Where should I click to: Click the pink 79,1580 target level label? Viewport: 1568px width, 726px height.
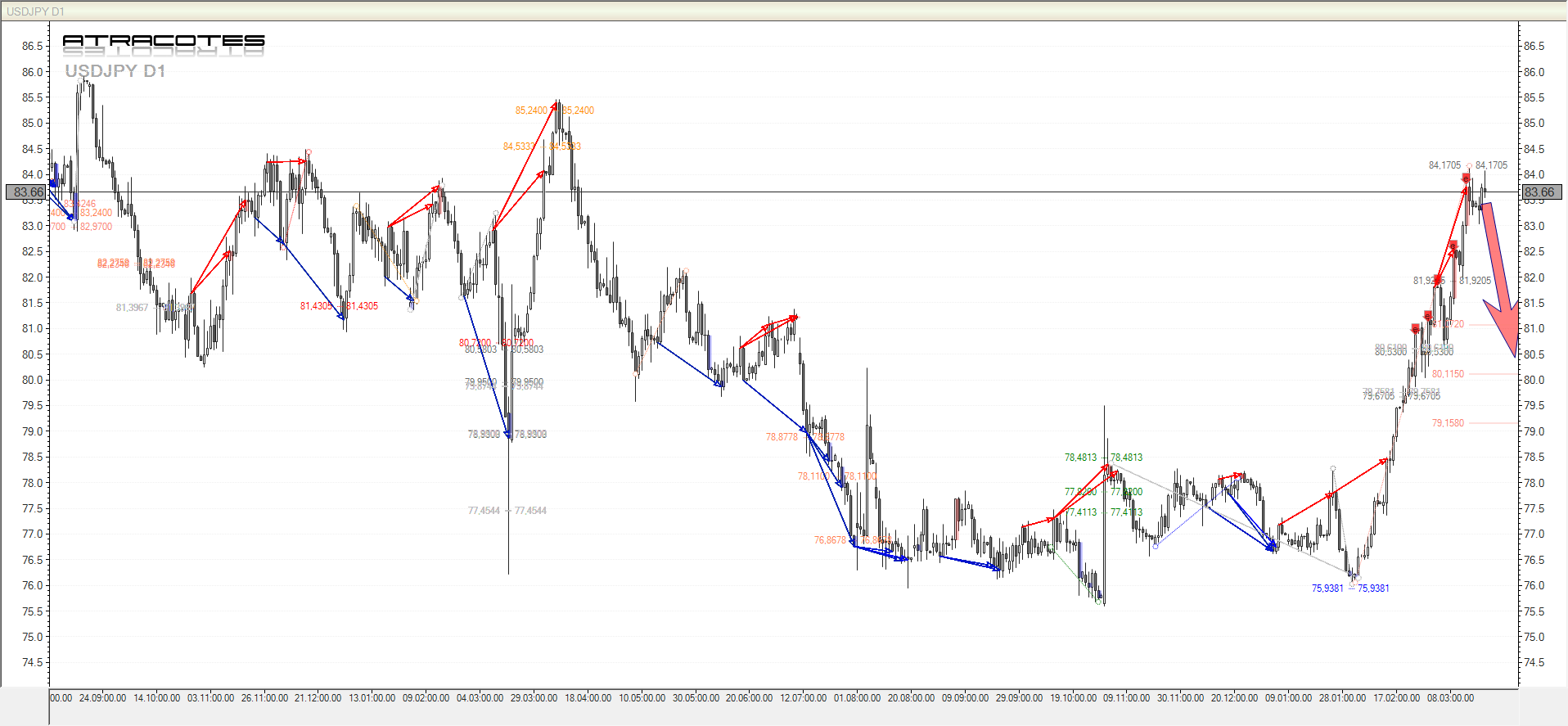[x=1448, y=423]
